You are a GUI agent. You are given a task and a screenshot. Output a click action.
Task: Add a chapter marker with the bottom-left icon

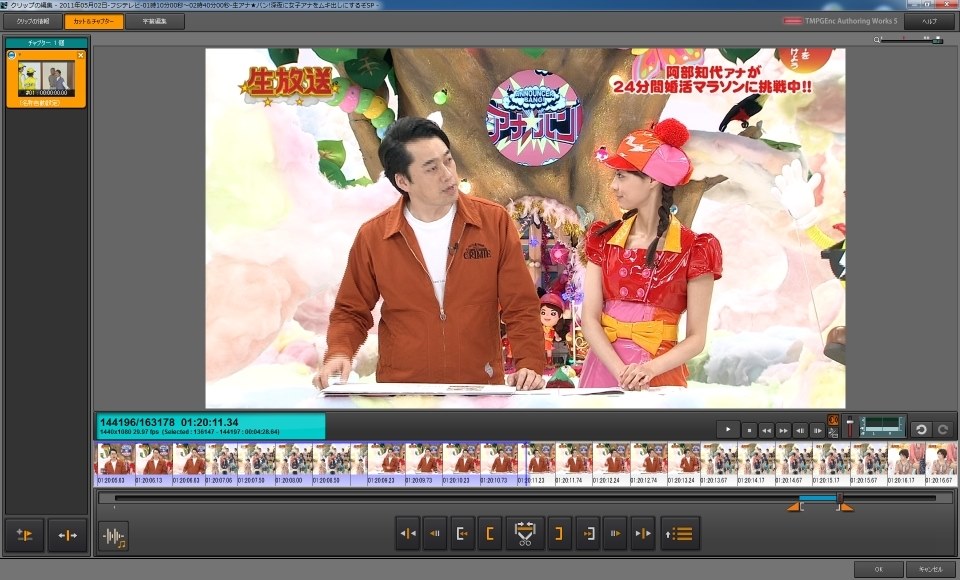click(23, 535)
